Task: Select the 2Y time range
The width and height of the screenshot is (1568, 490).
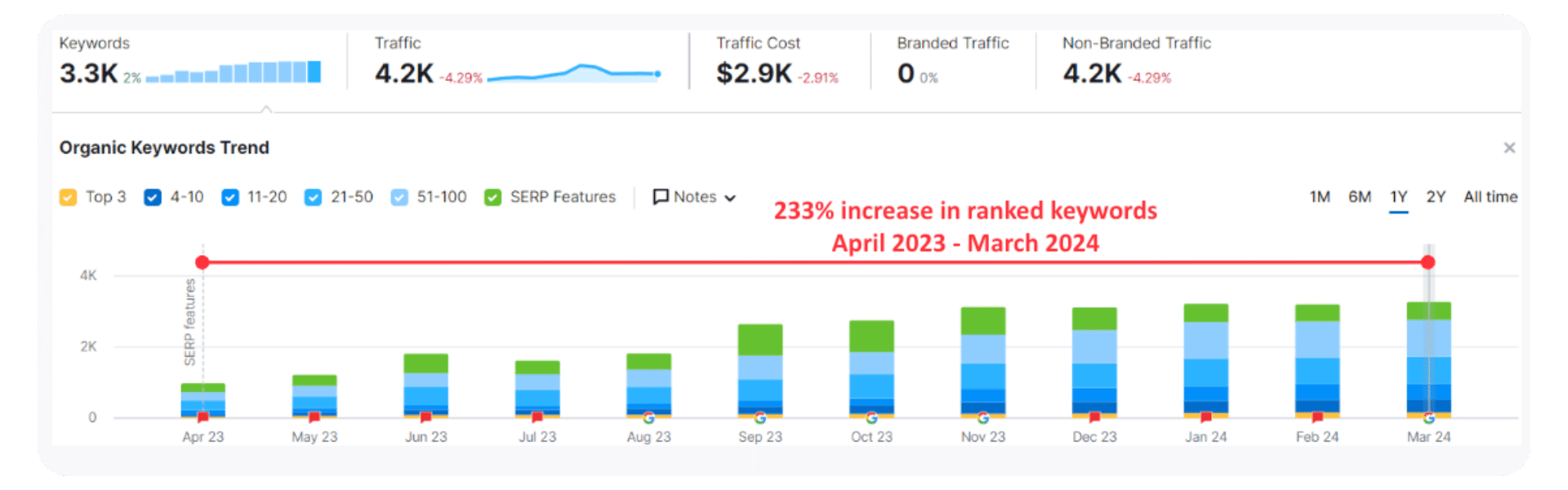Action: (x=1436, y=197)
